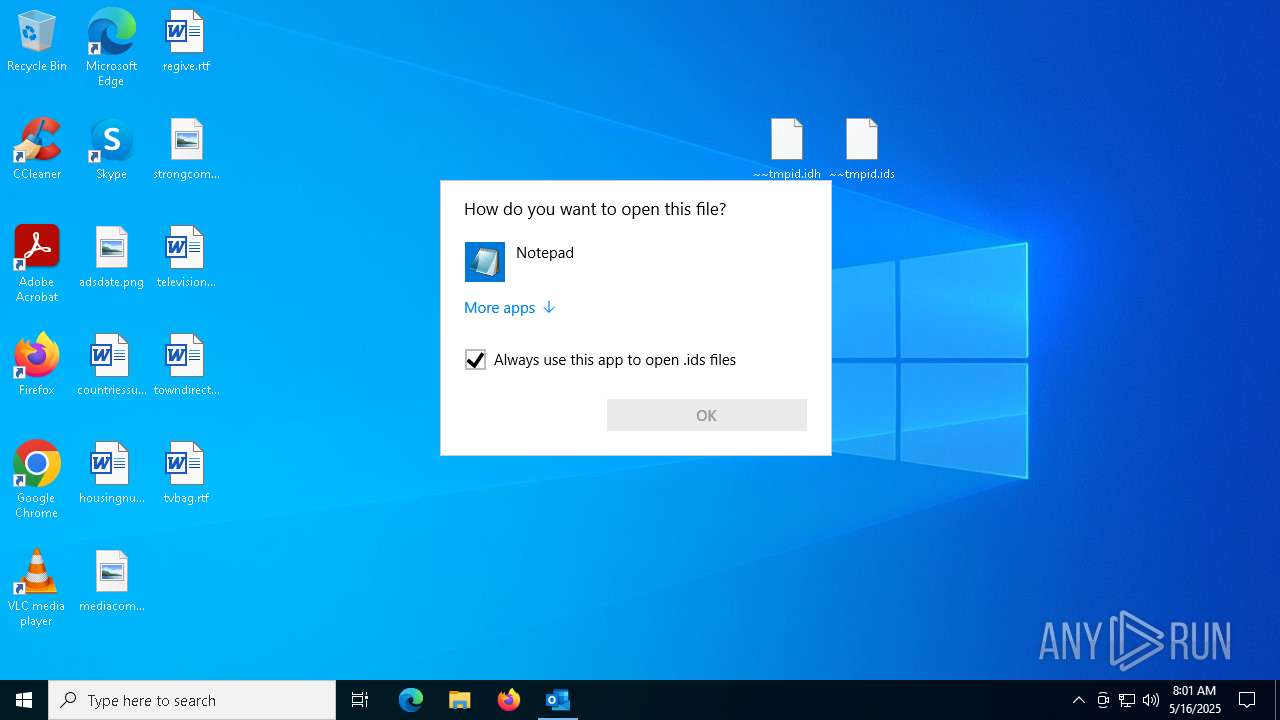Open Microsoft Edge from the taskbar
This screenshot has width=1280, height=720.
(411, 700)
